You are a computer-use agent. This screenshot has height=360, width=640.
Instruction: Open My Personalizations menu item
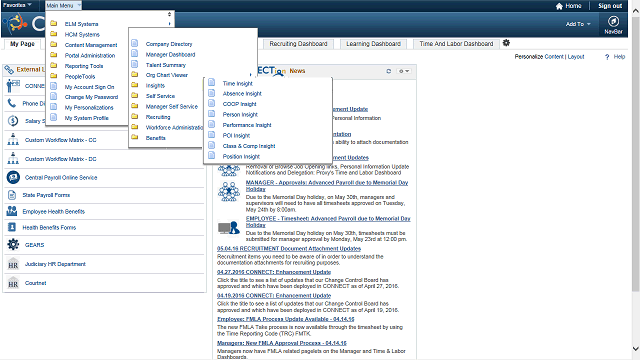click(89, 107)
